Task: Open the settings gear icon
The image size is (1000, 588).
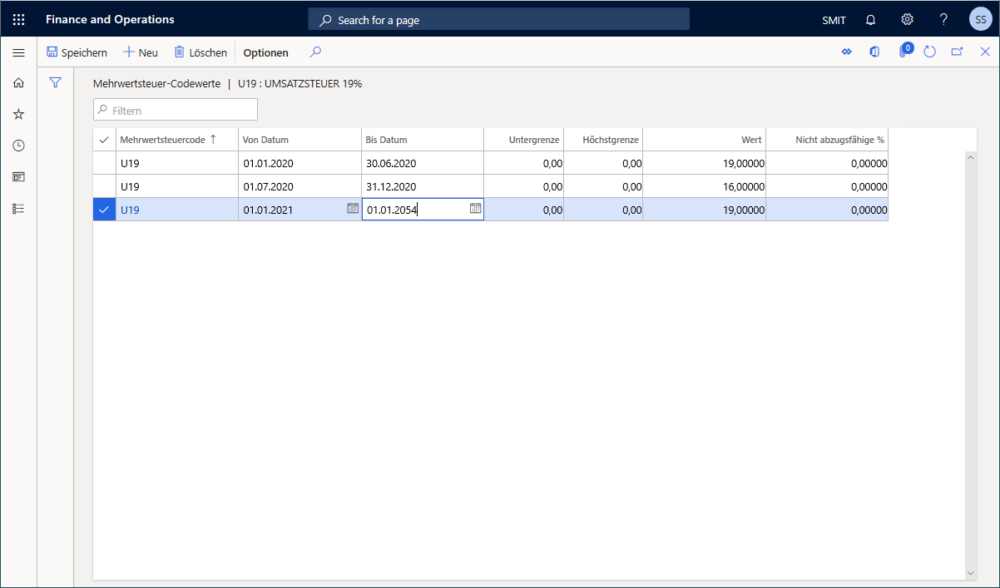Action: tap(907, 19)
